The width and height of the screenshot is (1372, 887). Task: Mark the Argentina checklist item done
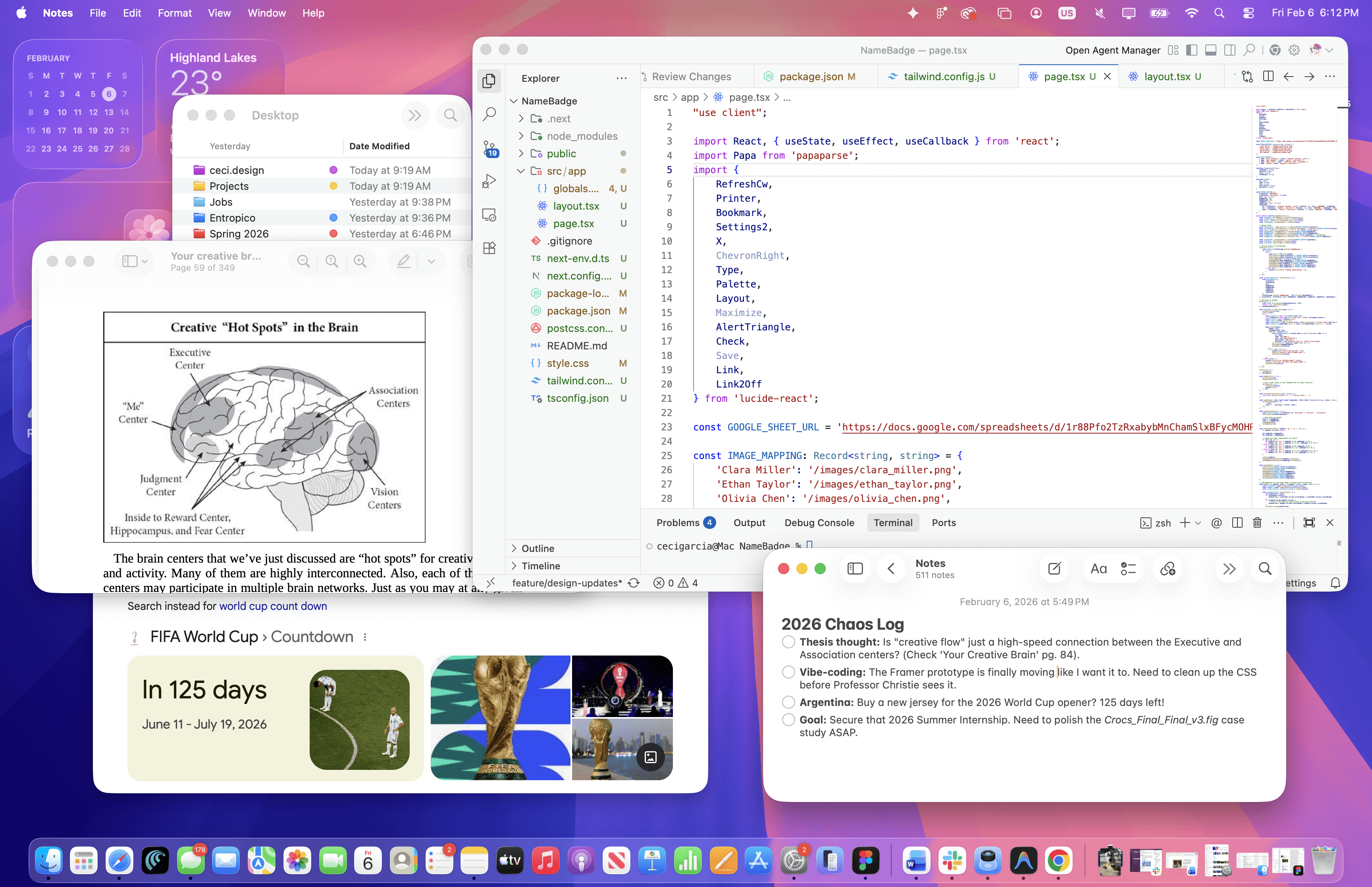788,702
